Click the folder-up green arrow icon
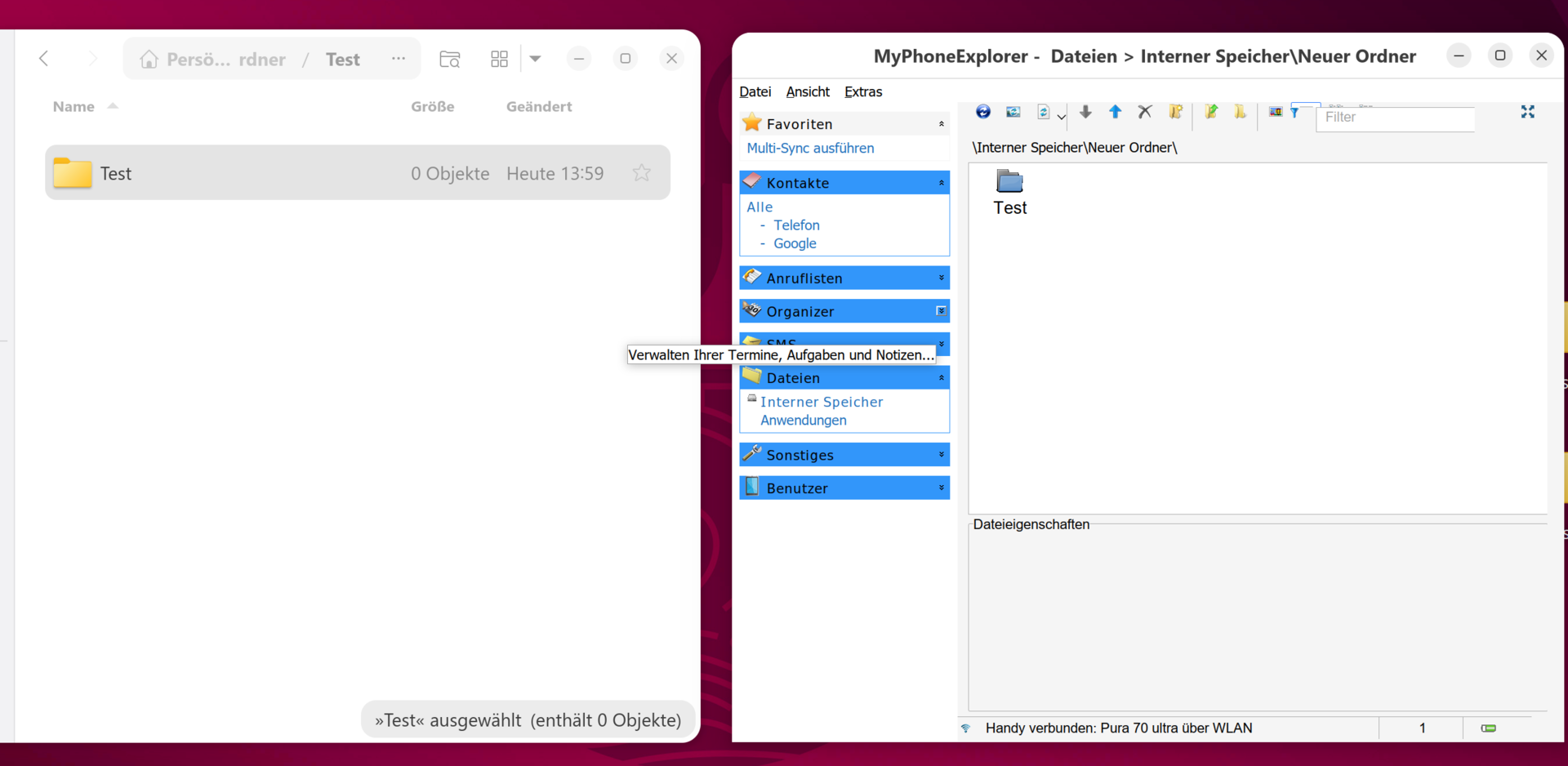Viewport: 1568px width, 766px height. tap(1210, 112)
